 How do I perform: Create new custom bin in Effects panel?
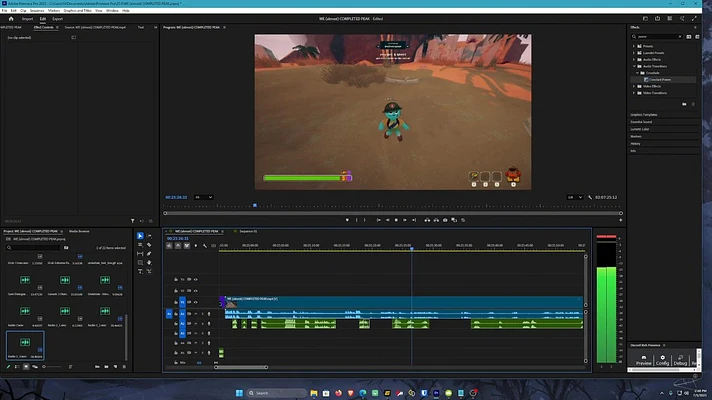(x=684, y=104)
